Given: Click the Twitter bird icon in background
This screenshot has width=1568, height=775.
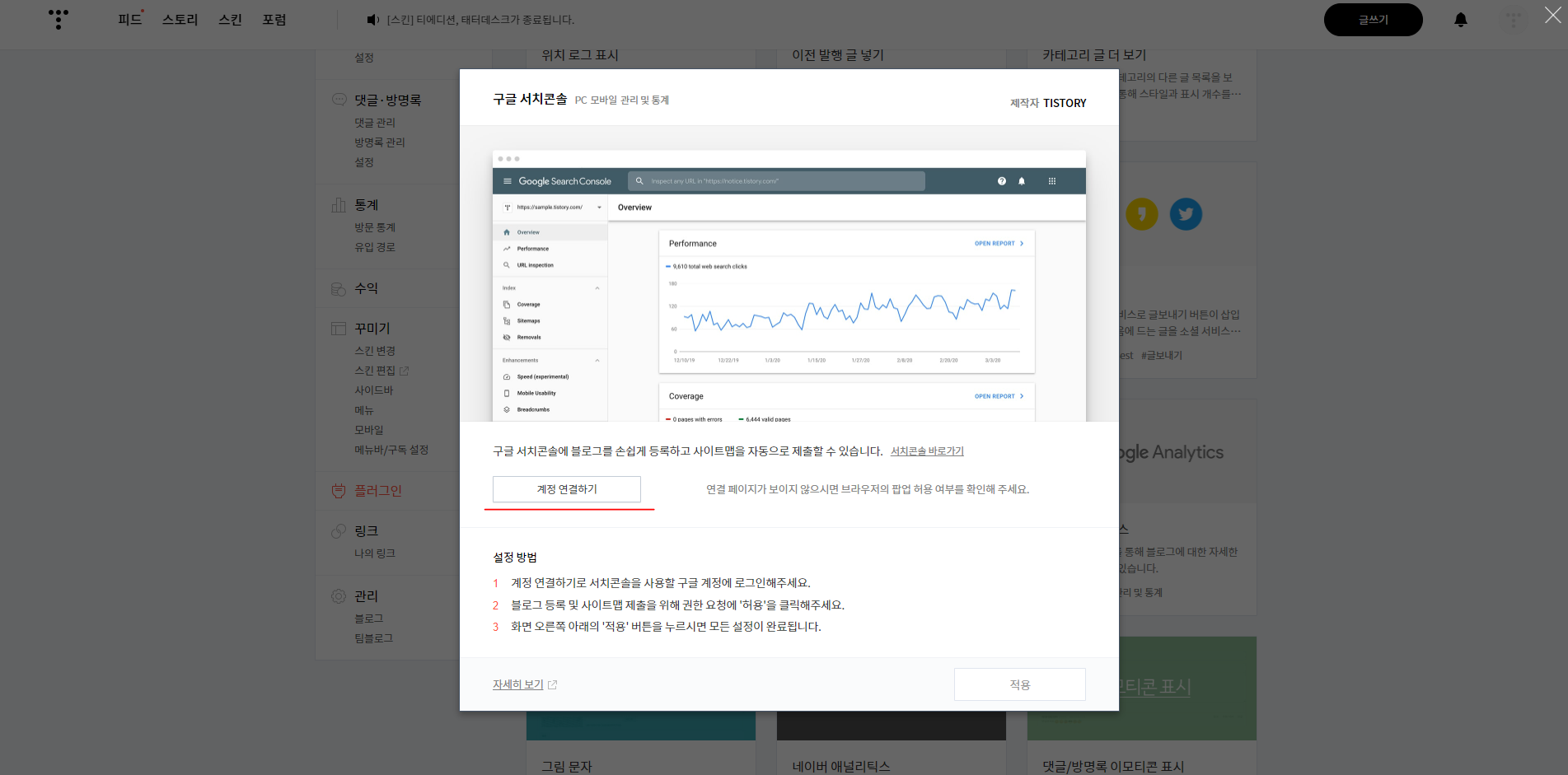Looking at the screenshot, I should click(x=1186, y=214).
